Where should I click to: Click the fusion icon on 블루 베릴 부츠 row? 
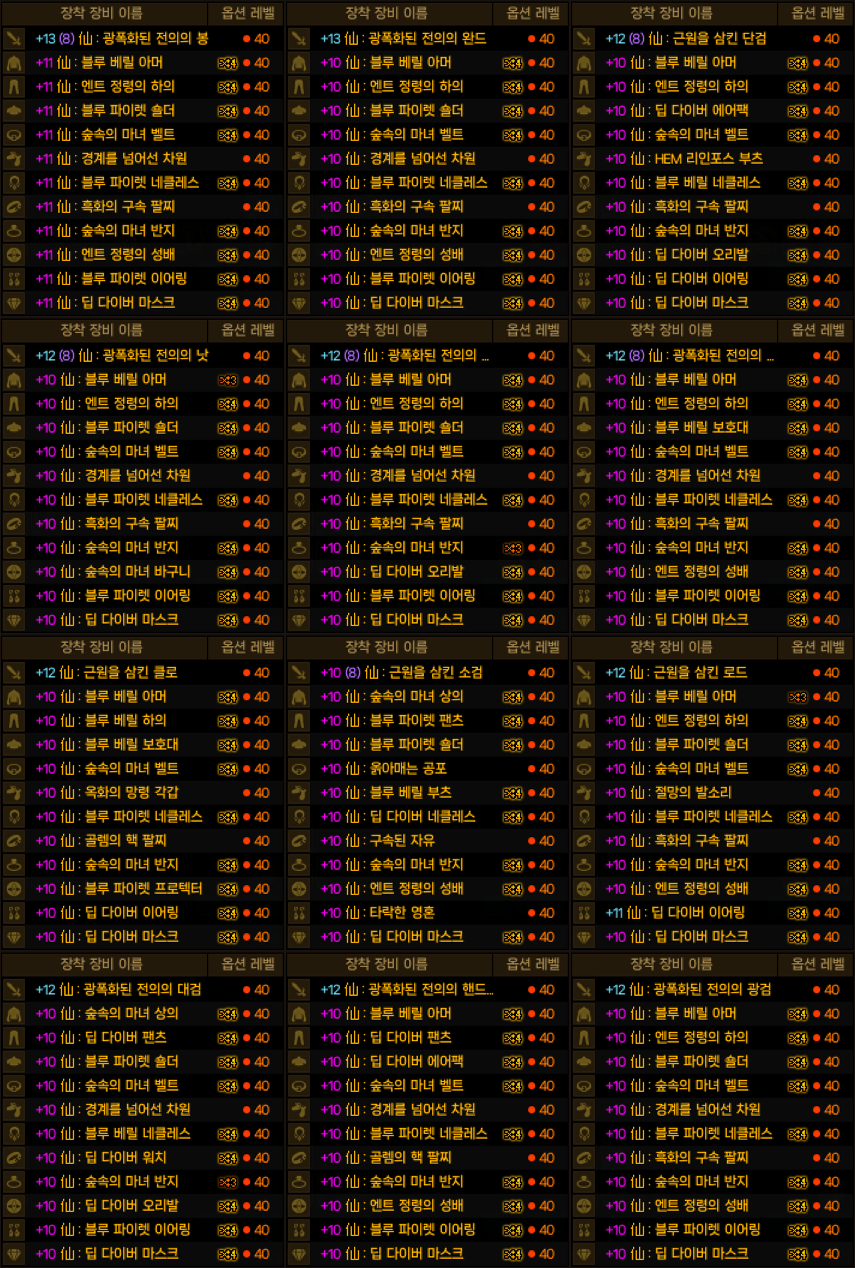tap(512, 793)
